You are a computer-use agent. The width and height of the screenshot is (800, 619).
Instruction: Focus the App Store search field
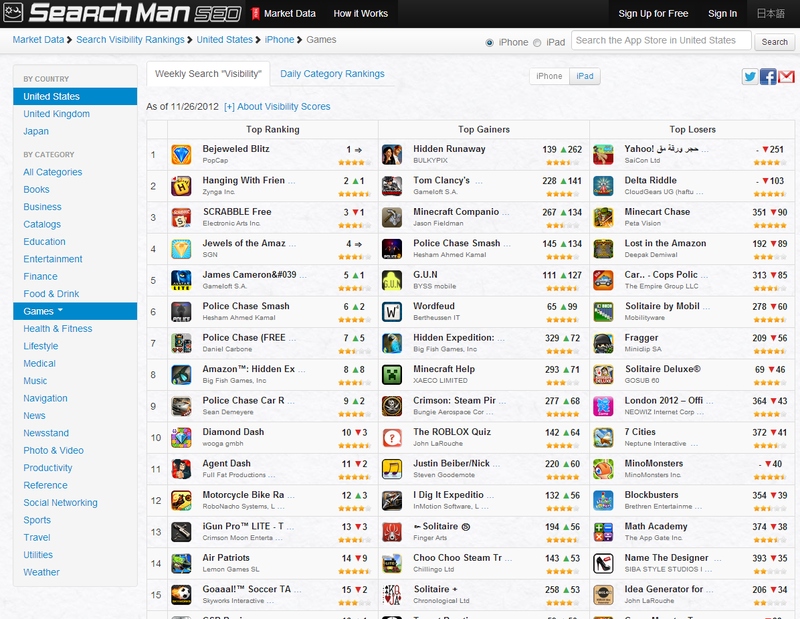661,40
